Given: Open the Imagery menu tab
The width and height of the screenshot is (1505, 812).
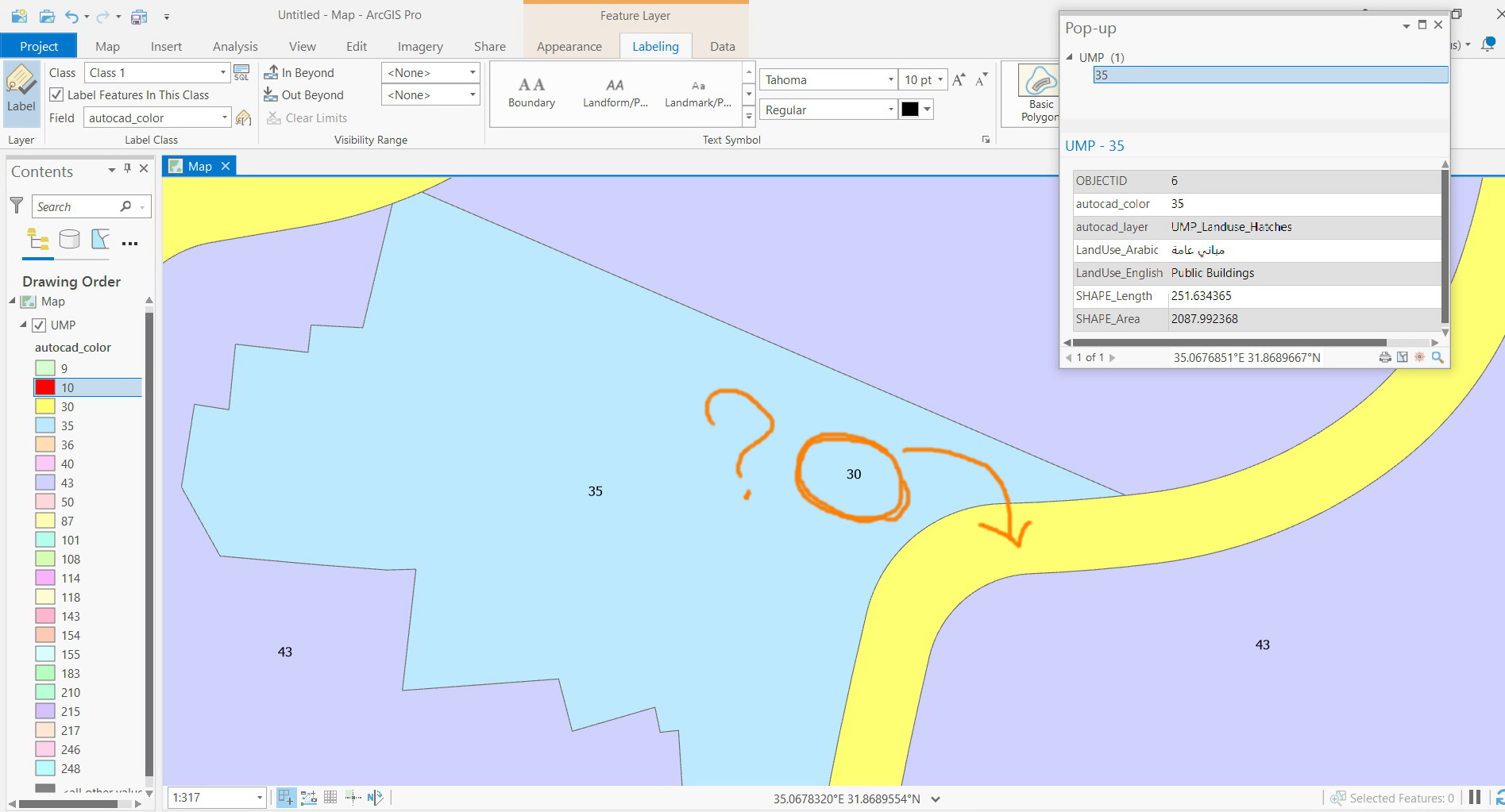Looking at the screenshot, I should [419, 46].
